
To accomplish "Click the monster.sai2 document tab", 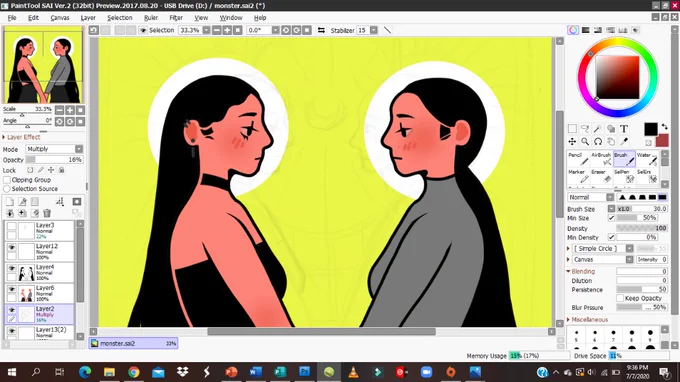I will [134, 343].
